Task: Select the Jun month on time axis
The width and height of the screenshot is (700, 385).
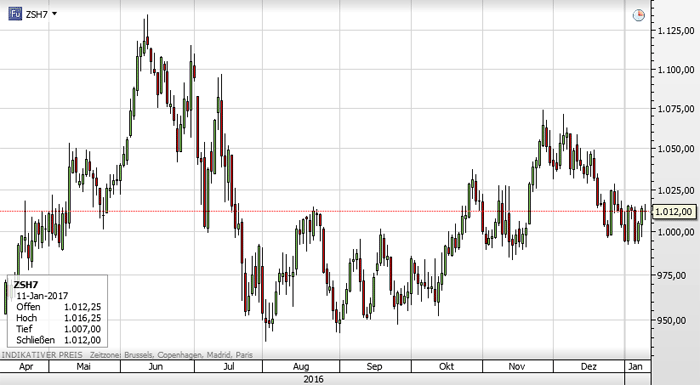Action: pyautogui.click(x=155, y=367)
